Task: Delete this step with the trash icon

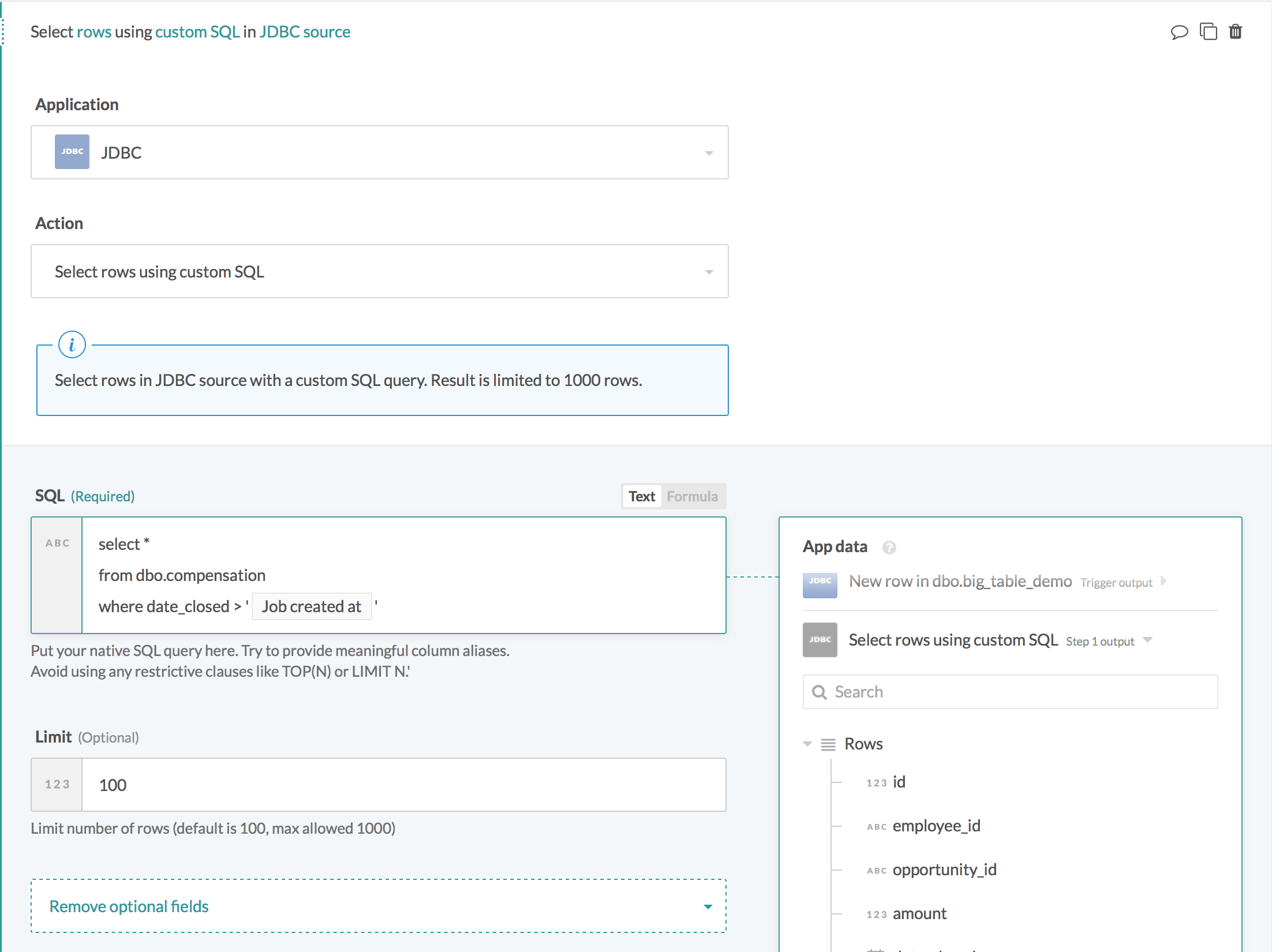Action: [x=1236, y=32]
